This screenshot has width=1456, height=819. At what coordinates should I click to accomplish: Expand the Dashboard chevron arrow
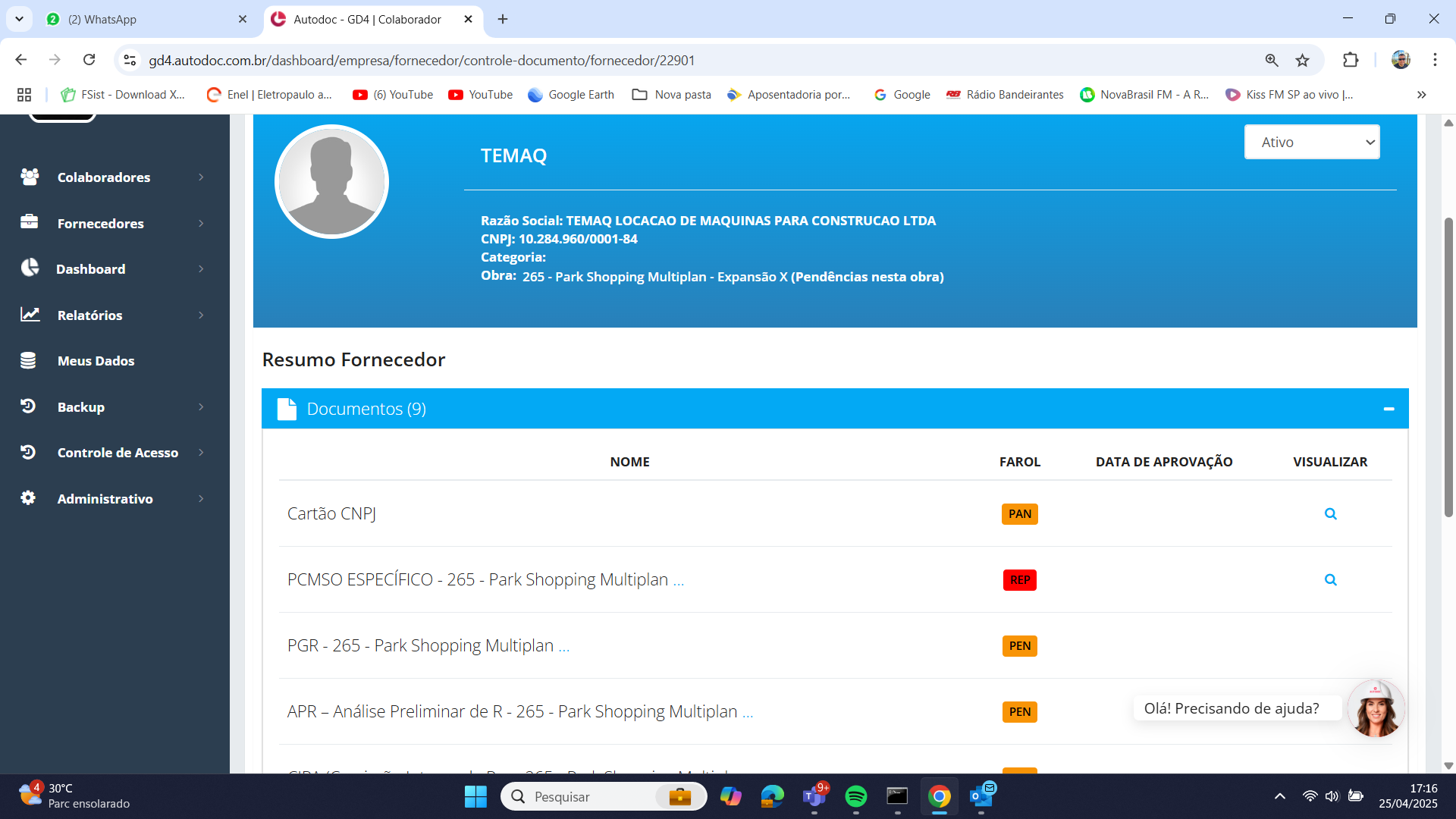point(201,269)
